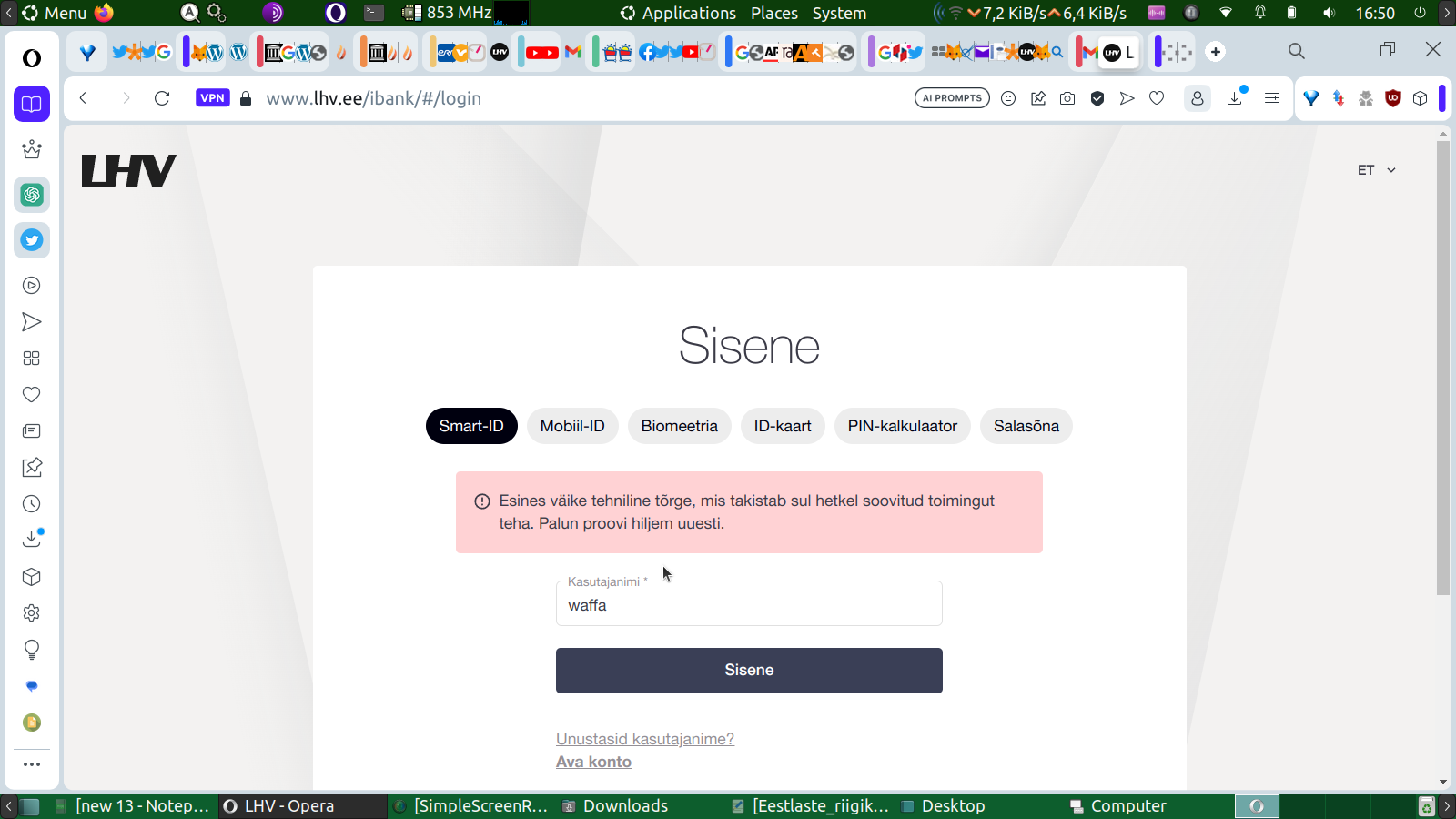Switch to the YouTube tab
1456x819 pixels.
[x=541, y=52]
